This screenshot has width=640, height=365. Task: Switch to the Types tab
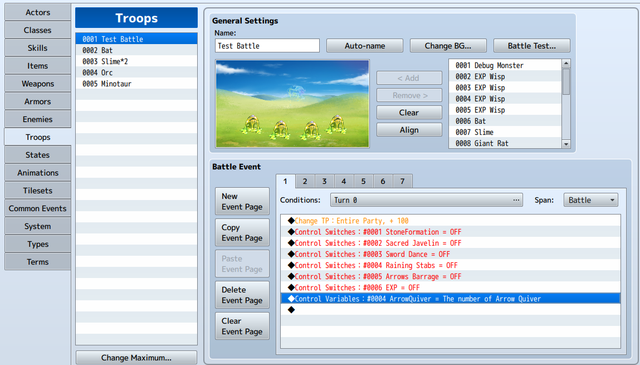pyautogui.click(x=38, y=244)
